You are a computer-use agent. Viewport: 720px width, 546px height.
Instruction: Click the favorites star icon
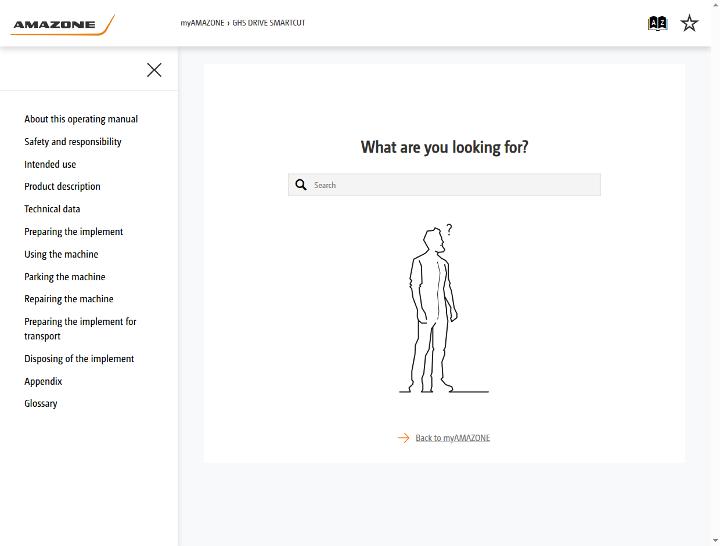(x=689, y=23)
